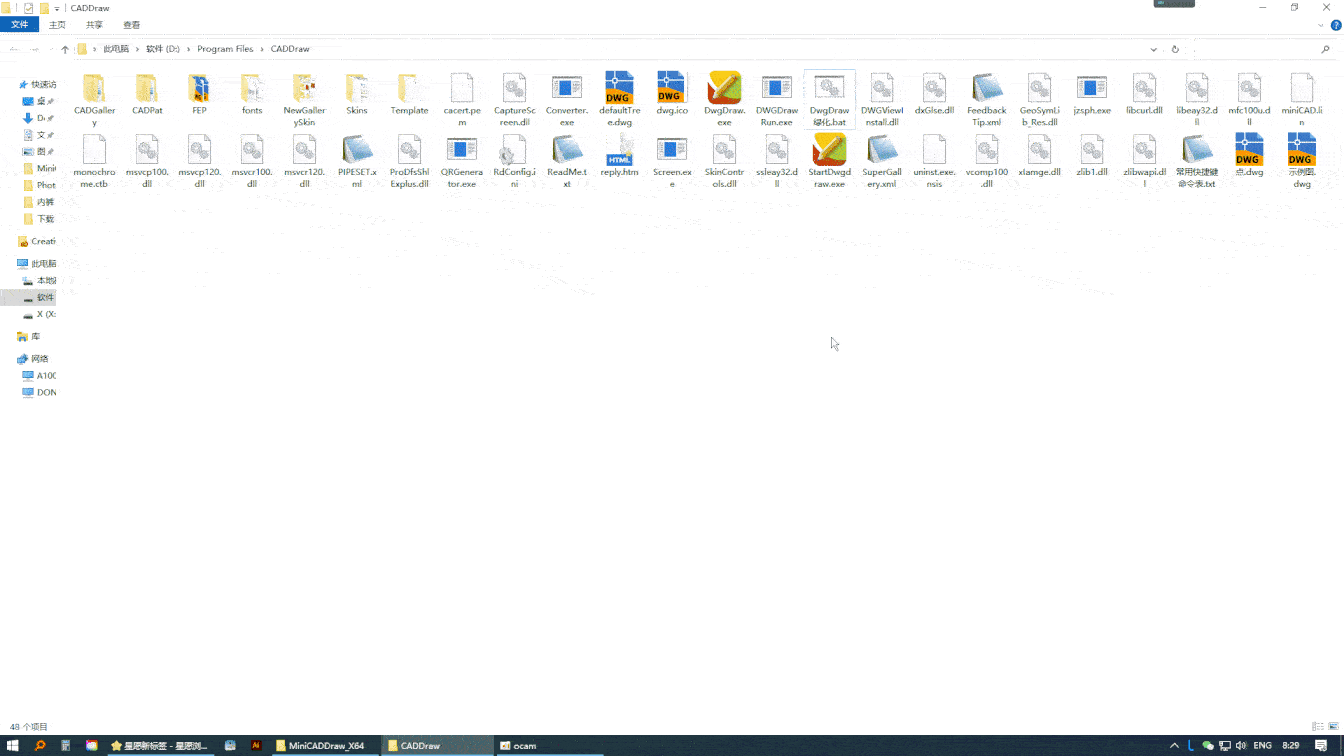Open the ocam taskbar window
The image size is (1344, 756).
[548, 746]
